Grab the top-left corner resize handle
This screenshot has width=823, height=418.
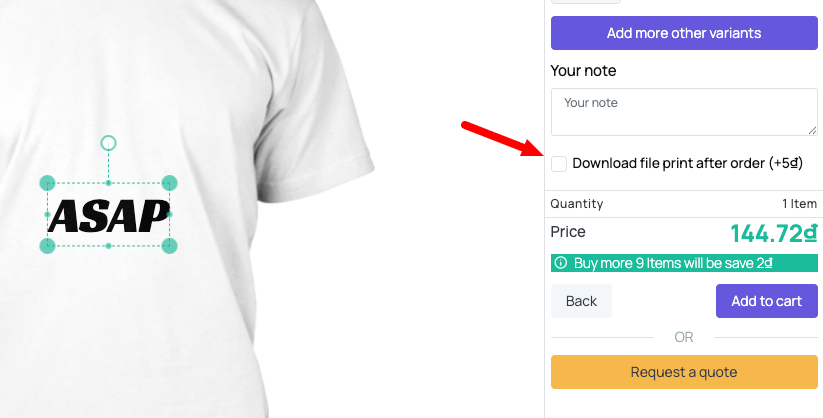47,183
